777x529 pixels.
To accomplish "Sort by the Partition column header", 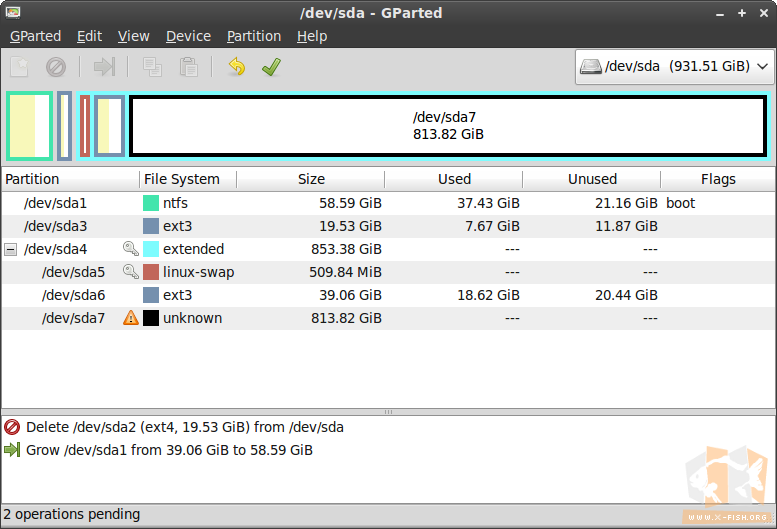I will click(70, 179).
